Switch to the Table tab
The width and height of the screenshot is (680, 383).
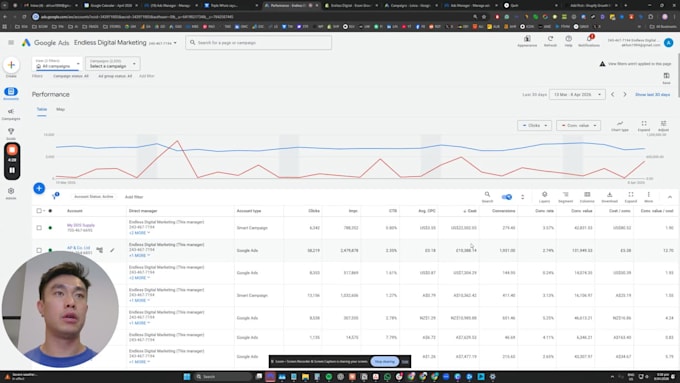tap(42, 109)
